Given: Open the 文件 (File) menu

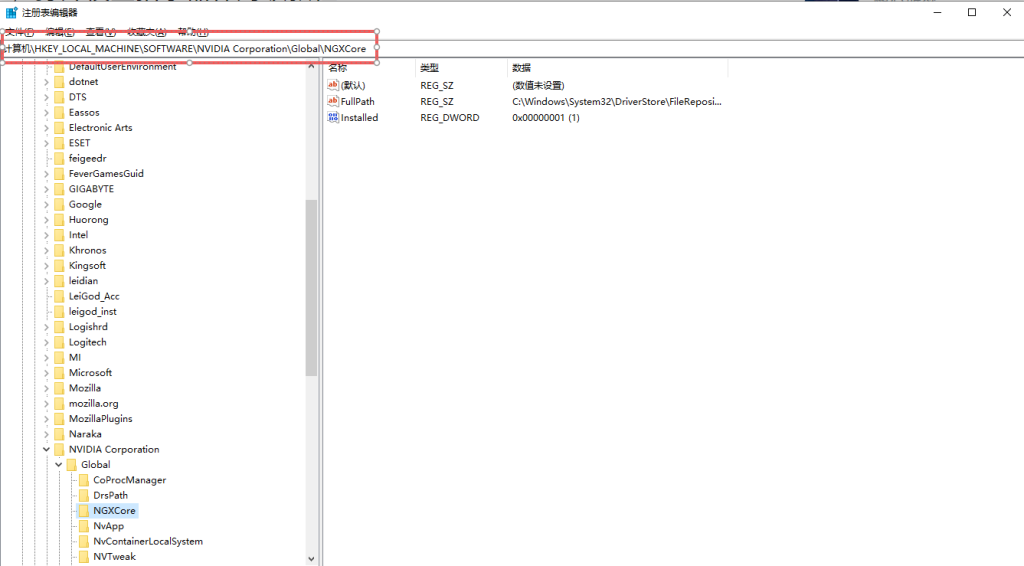Looking at the screenshot, I should (x=19, y=32).
